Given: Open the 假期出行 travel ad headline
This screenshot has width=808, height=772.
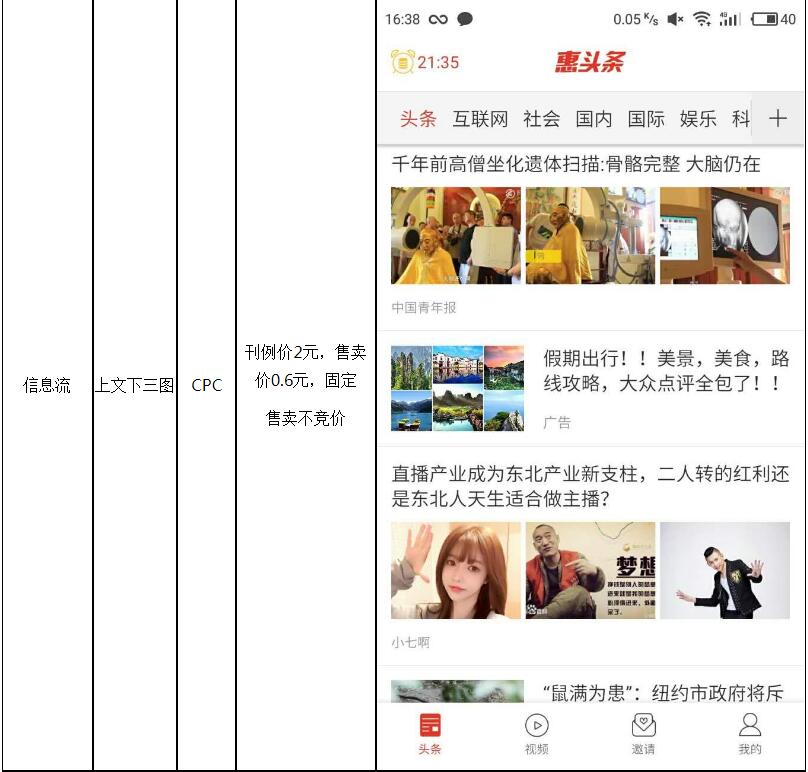Looking at the screenshot, I should click(x=666, y=371).
